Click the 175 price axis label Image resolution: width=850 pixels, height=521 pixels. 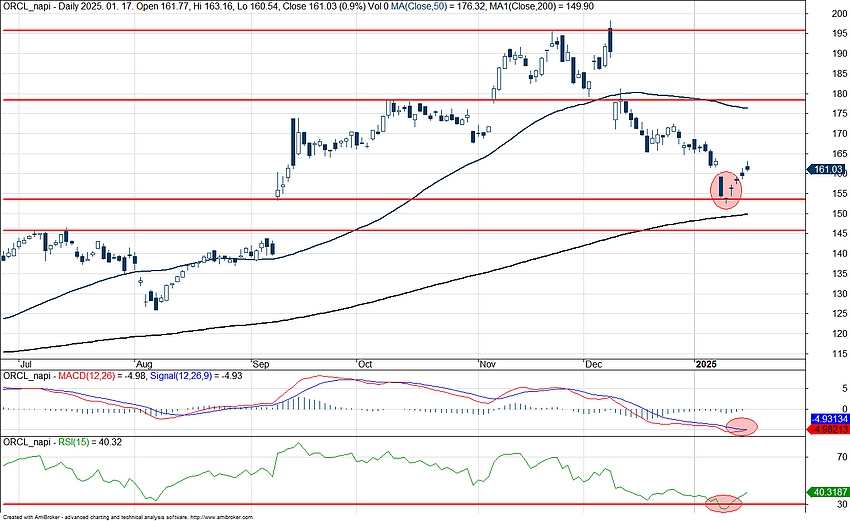coord(839,113)
